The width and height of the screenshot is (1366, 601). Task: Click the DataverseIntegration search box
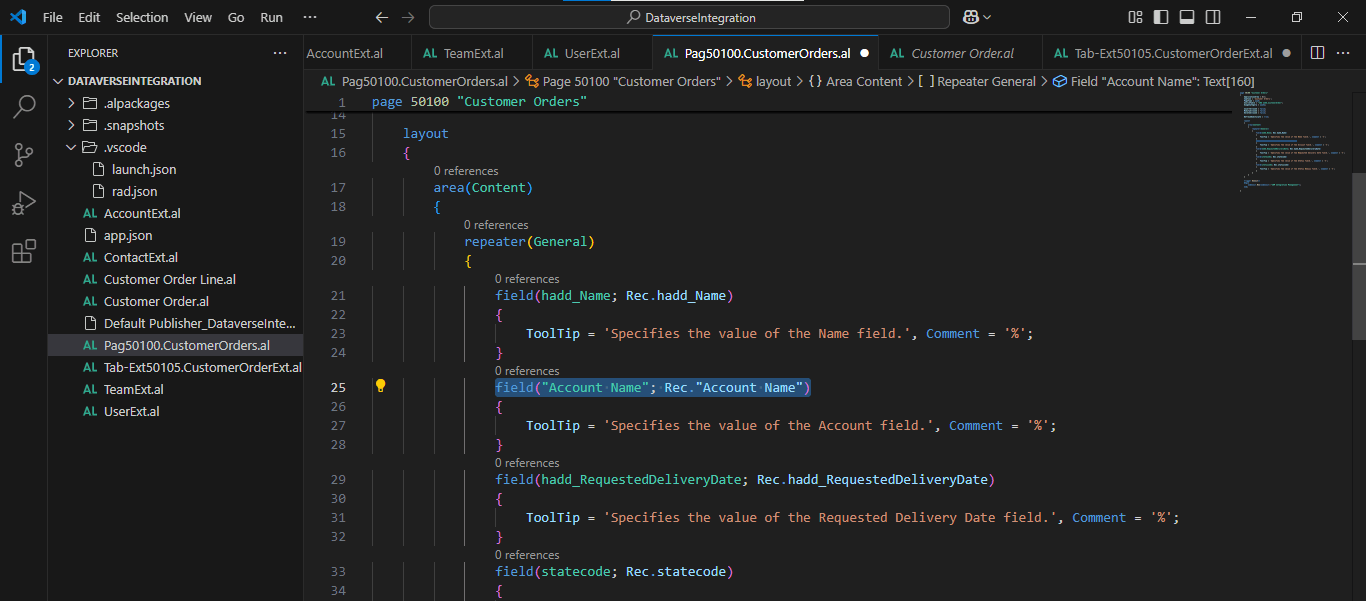pos(690,17)
